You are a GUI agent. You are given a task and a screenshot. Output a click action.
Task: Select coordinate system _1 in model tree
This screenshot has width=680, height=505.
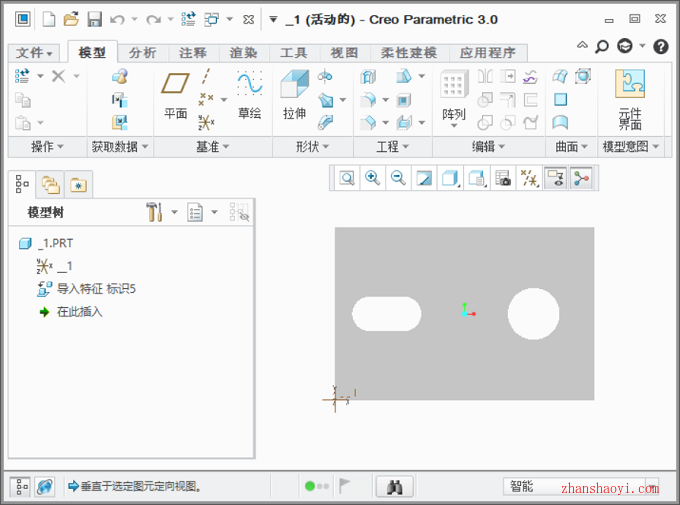(x=54, y=266)
